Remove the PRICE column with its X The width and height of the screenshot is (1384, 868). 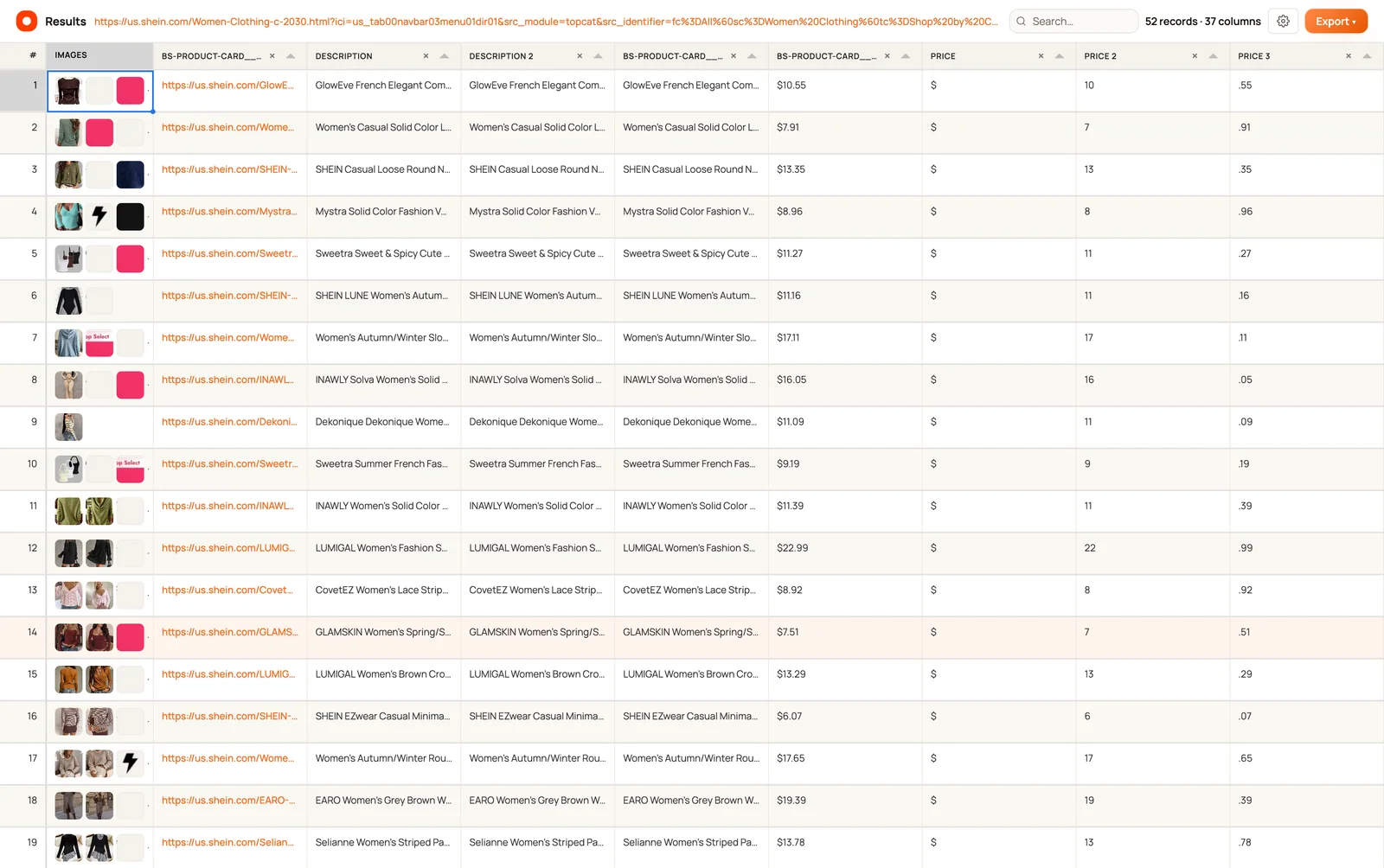(x=1041, y=56)
